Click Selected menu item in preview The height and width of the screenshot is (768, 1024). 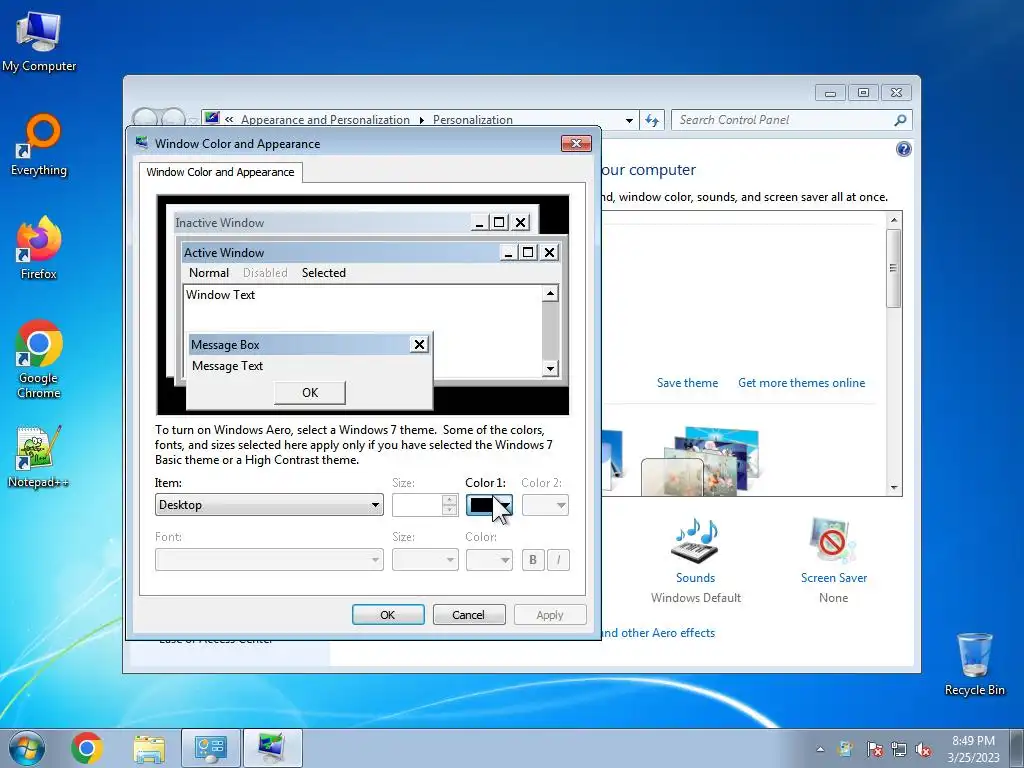[x=324, y=273]
